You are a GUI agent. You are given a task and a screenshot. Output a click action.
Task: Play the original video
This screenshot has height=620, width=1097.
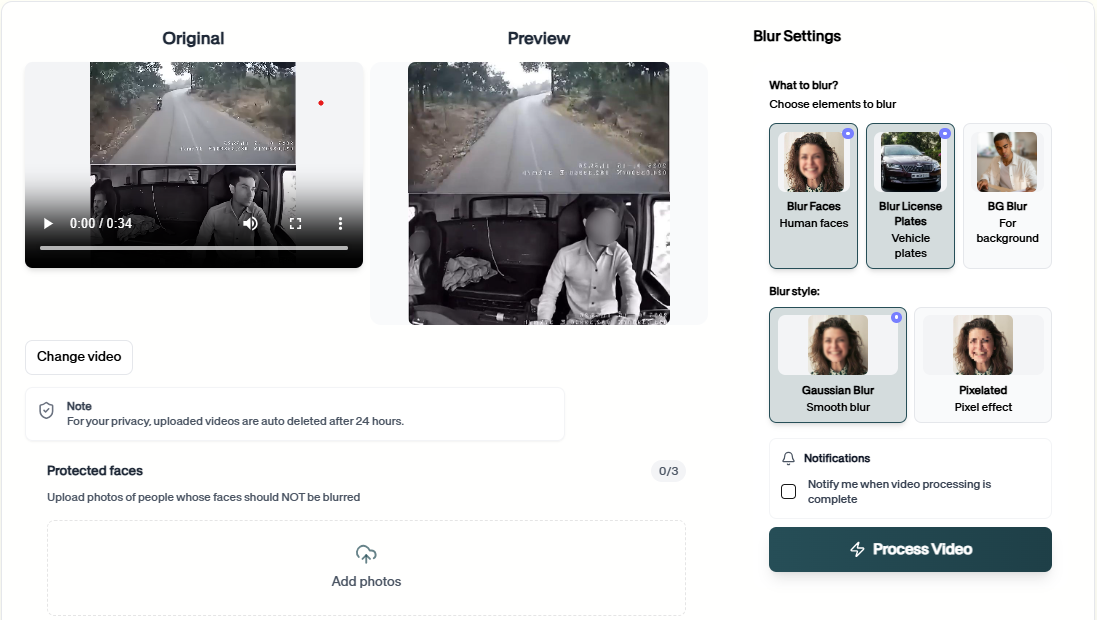(x=47, y=223)
